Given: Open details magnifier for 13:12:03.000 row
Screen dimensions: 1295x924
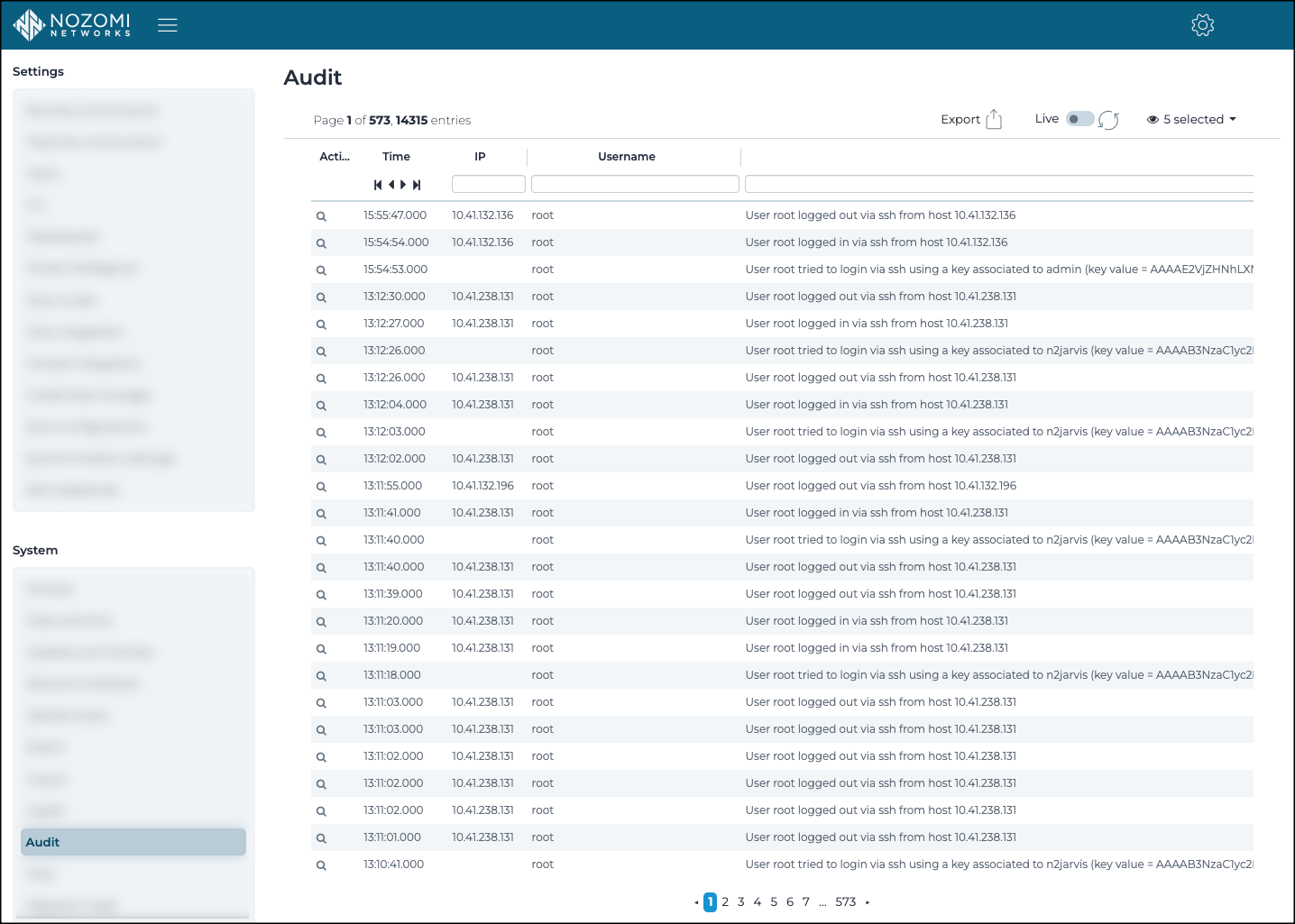Looking at the screenshot, I should click(321, 433).
